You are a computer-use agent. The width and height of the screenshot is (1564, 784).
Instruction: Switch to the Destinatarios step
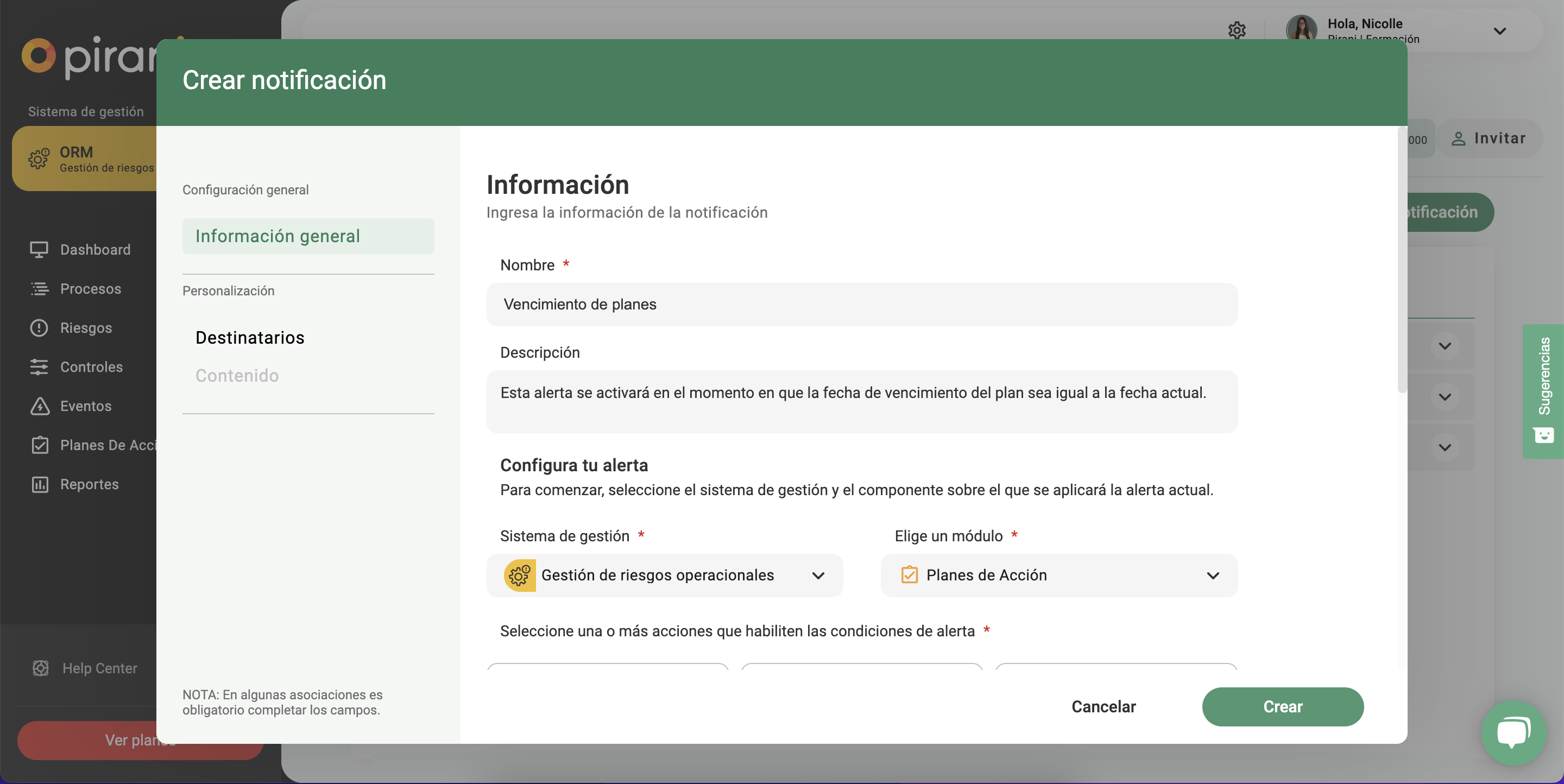point(250,337)
